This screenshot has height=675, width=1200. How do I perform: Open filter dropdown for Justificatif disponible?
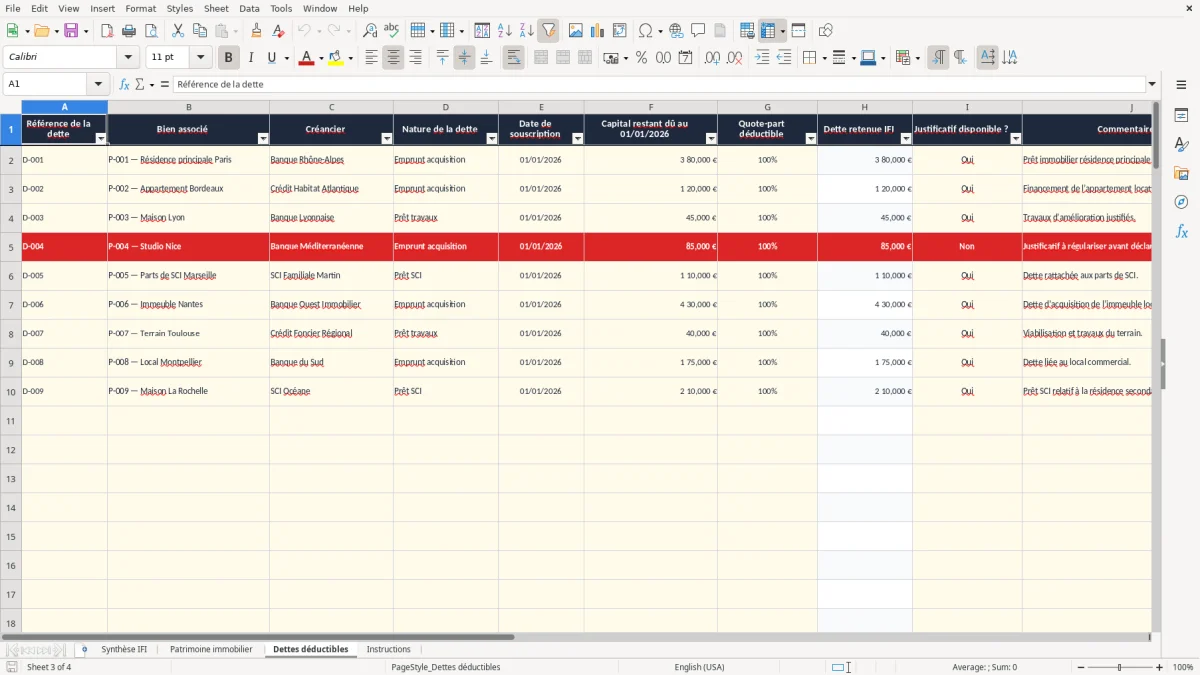pos(1016,139)
